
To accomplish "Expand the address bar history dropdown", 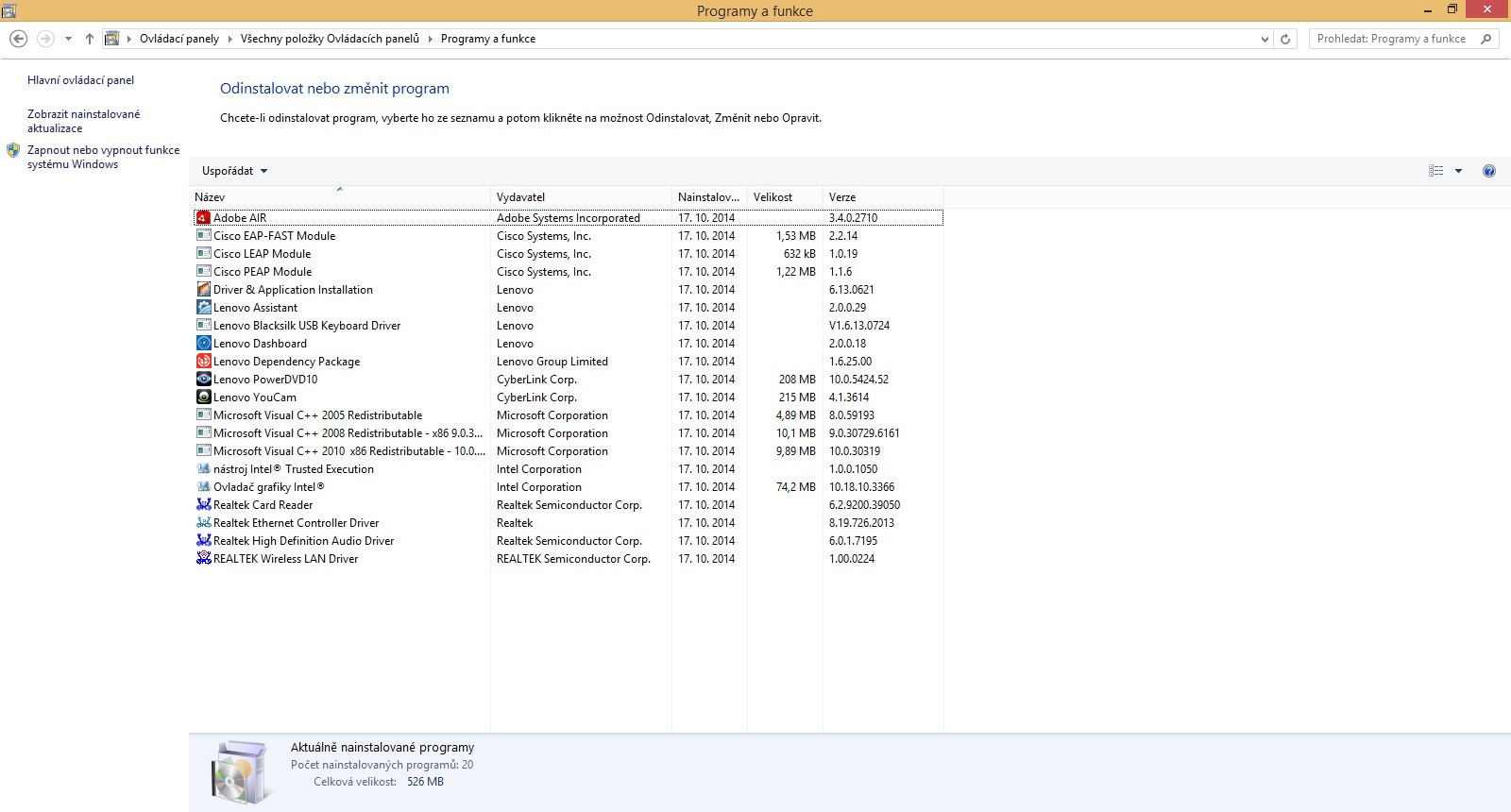I will (x=1265, y=40).
